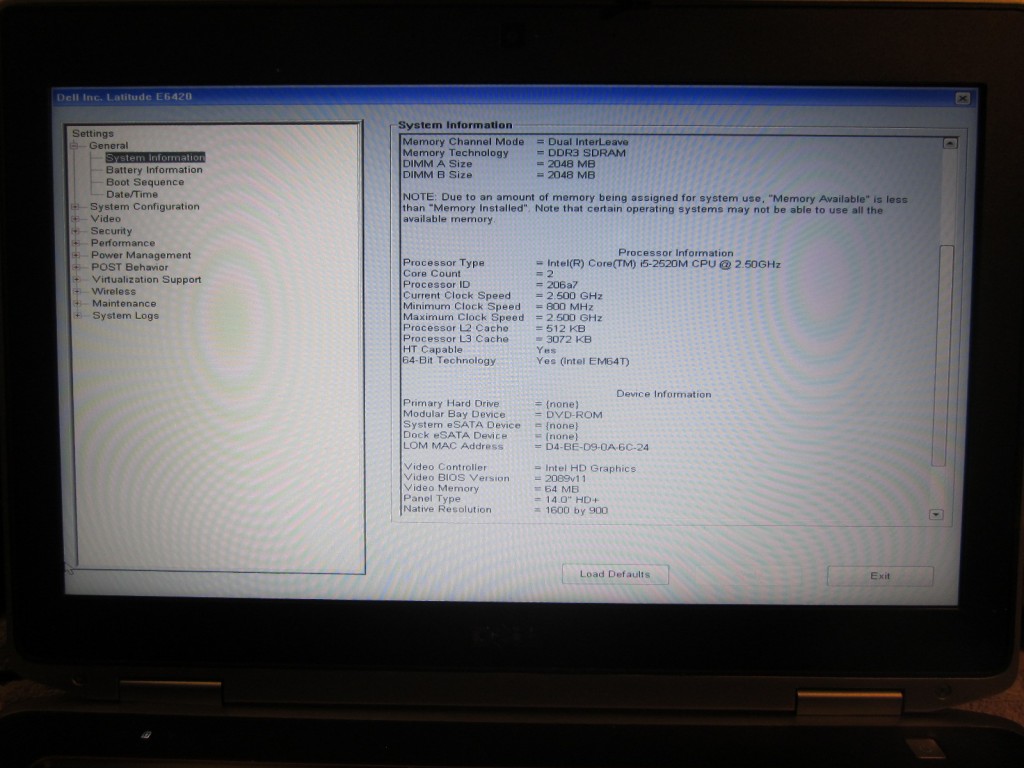The image size is (1024, 768).
Task: Expand the Virtualization Support node
Action: click(76, 280)
